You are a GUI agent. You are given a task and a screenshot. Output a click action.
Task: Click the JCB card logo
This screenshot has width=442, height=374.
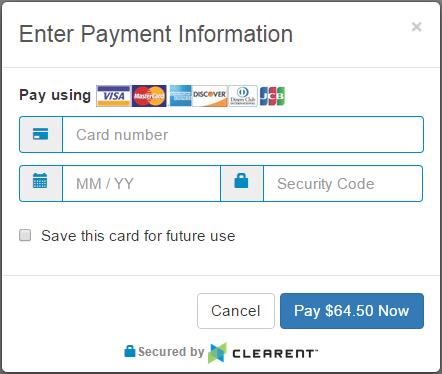(272, 96)
